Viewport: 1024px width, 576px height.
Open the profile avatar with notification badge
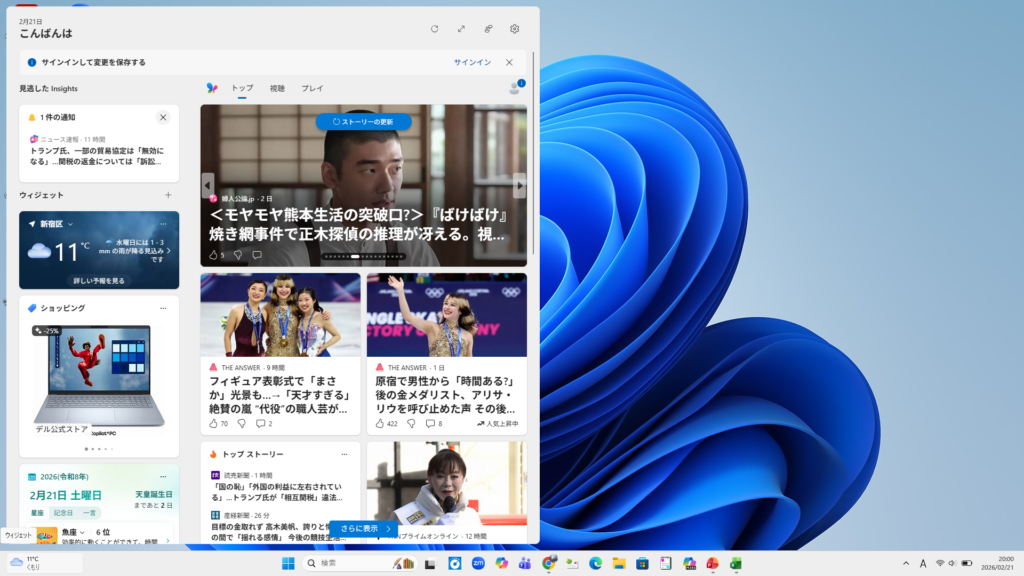pos(515,88)
